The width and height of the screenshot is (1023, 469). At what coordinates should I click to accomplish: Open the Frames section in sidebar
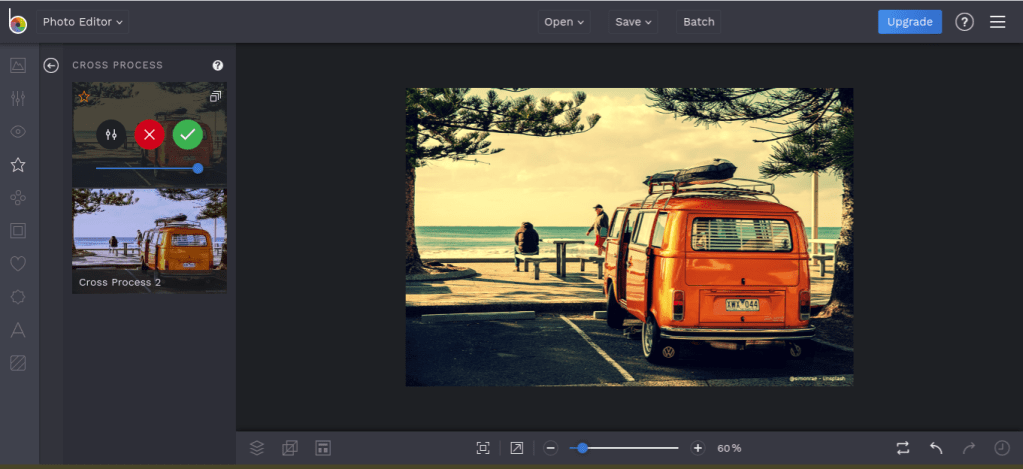click(18, 231)
